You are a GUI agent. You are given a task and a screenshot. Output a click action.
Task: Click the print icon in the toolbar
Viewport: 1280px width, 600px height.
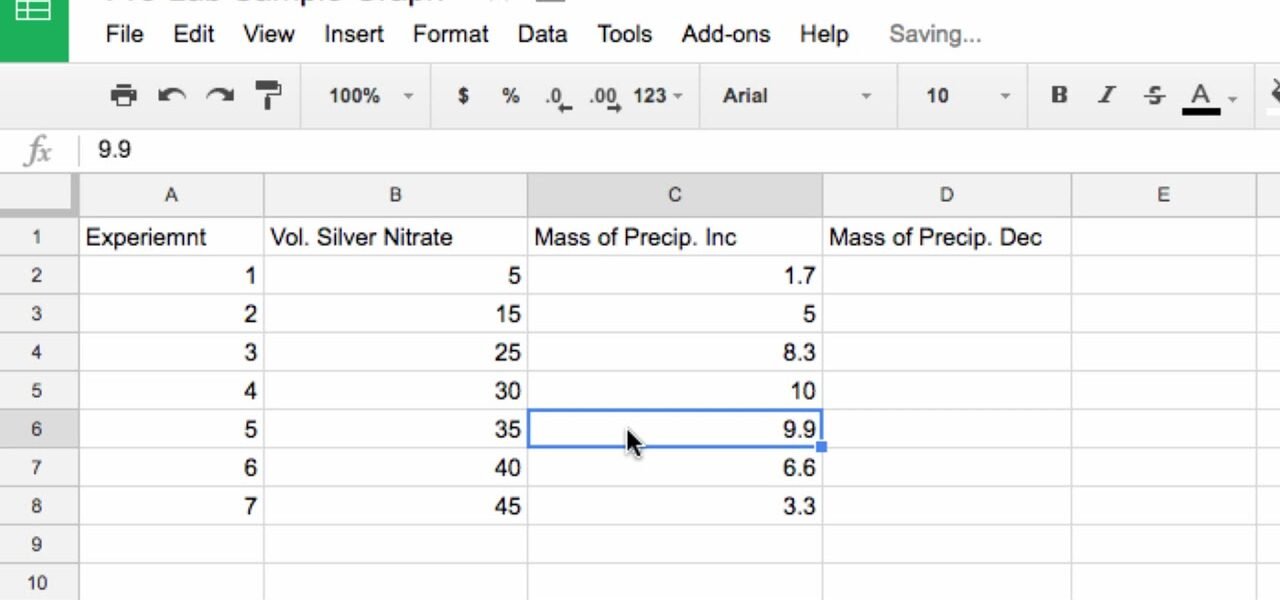pos(123,96)
